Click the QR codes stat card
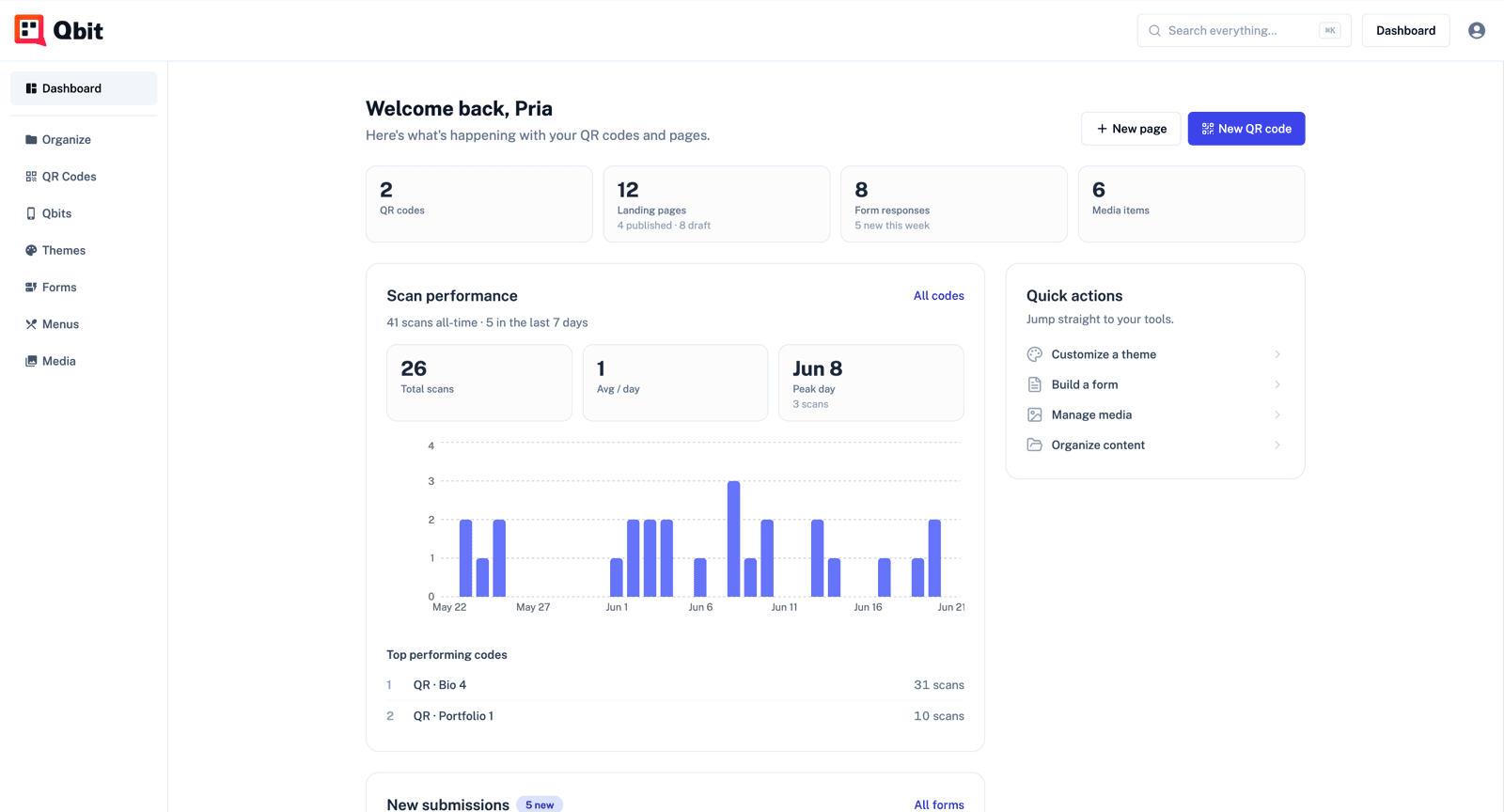 coord(479,204)
